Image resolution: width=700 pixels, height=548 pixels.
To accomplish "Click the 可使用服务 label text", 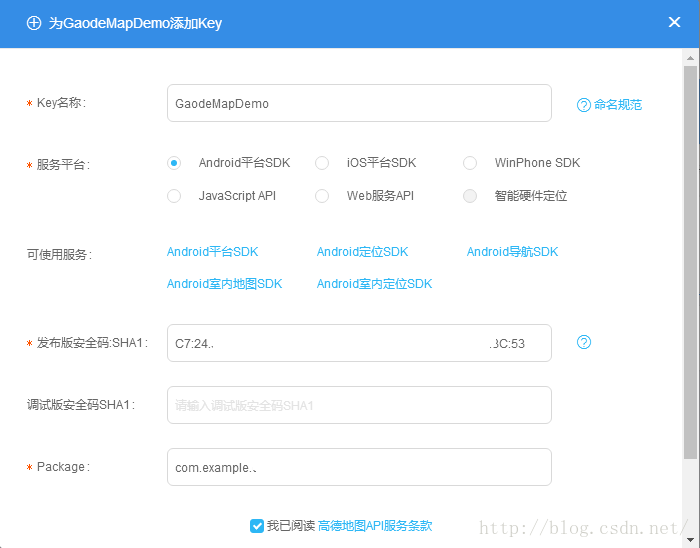I will tap(59, 255).
